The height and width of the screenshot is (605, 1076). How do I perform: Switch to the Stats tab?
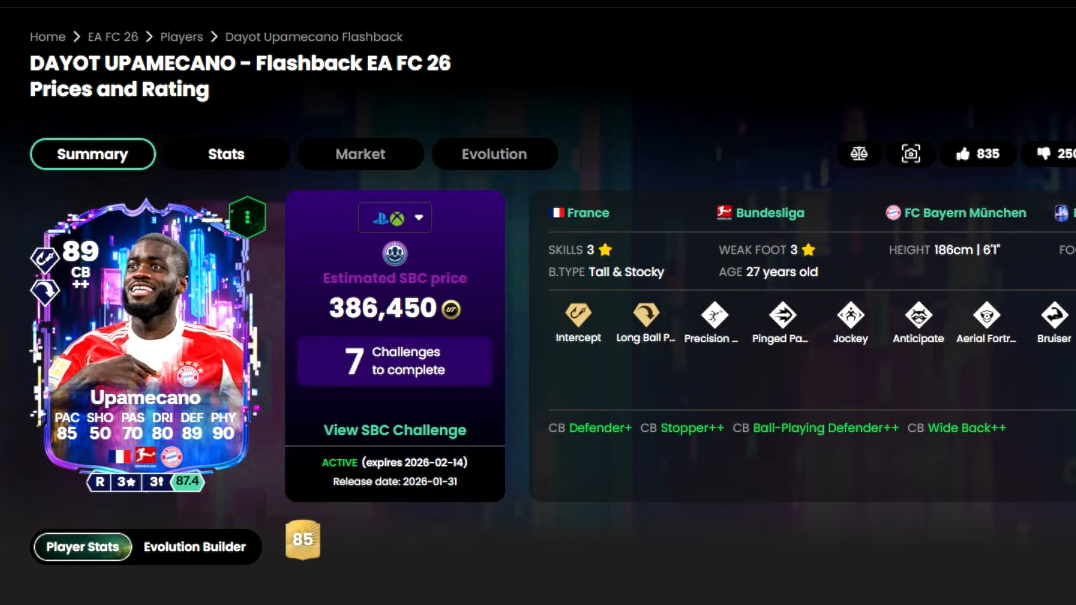pyautogui.click(x=226, y=154)
